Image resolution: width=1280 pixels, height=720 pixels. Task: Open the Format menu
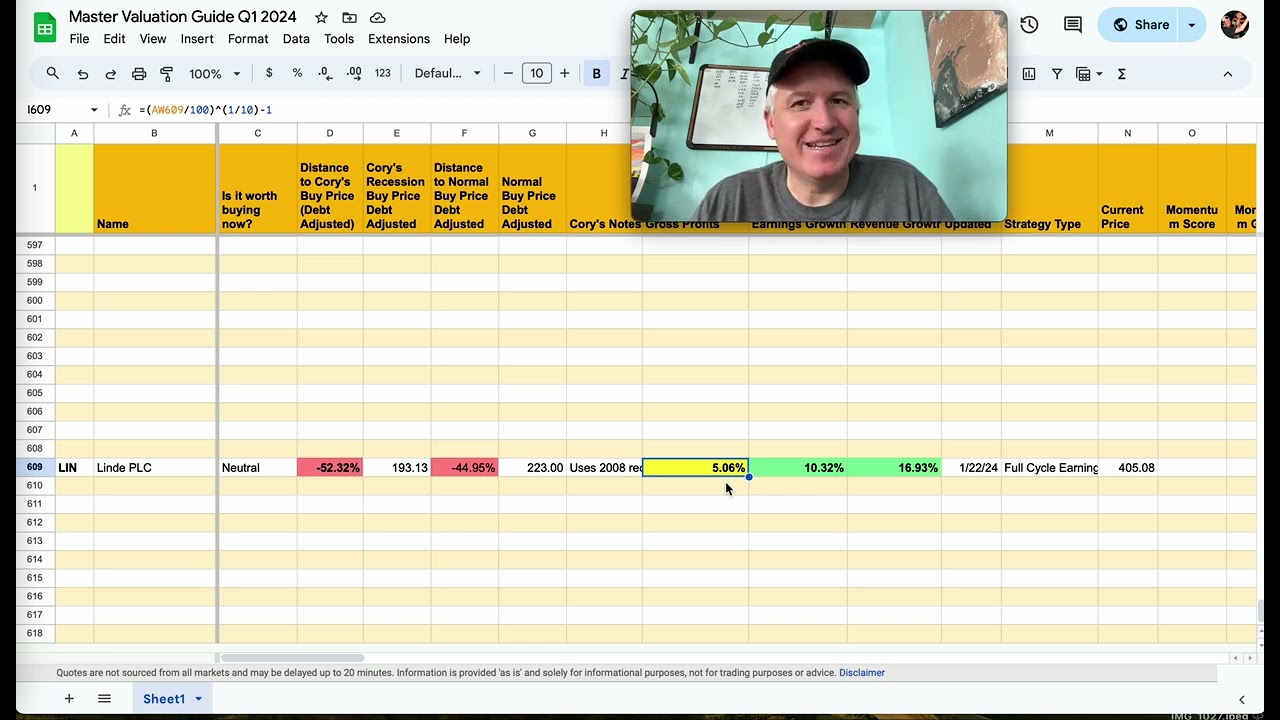[248, 39]
